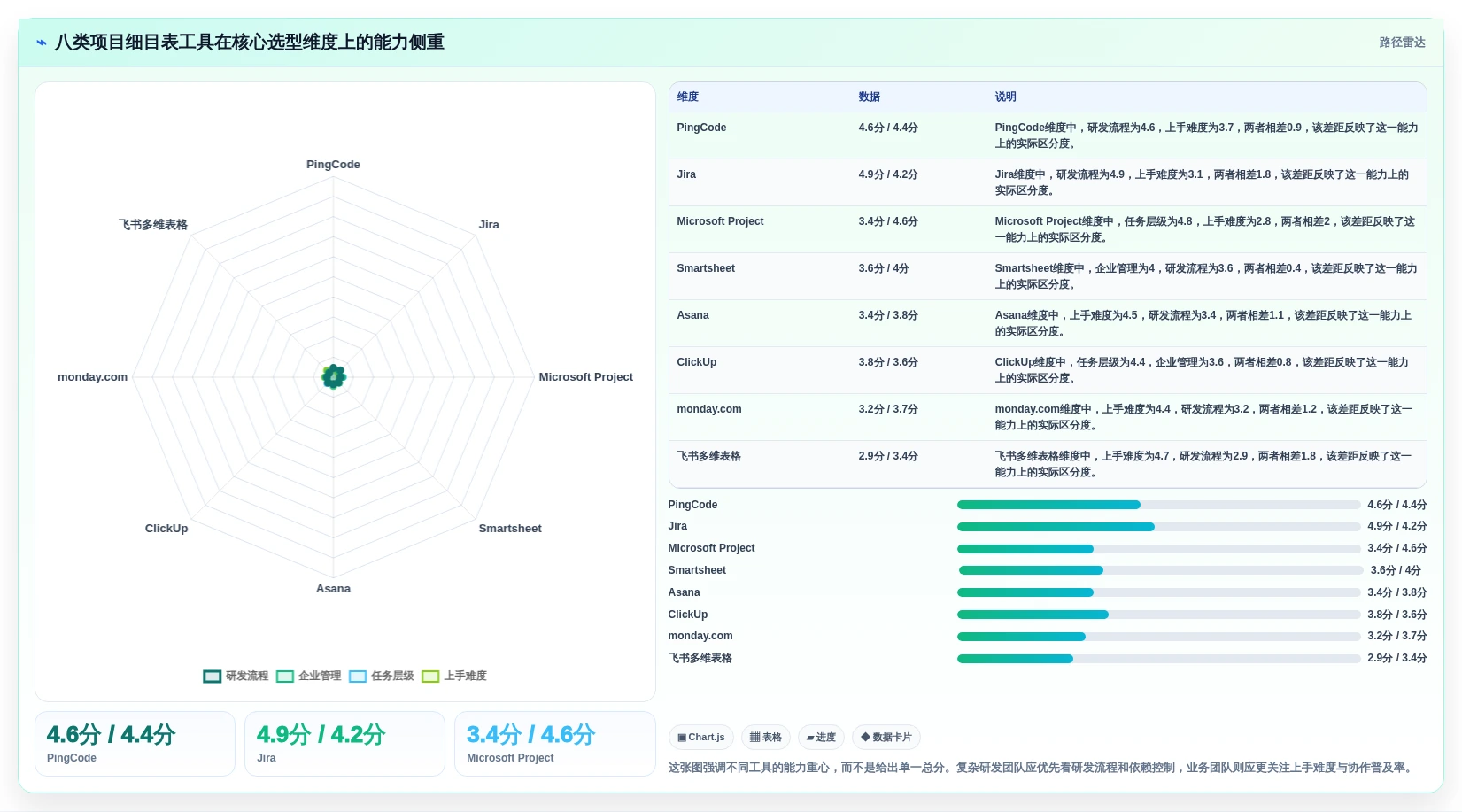Click the Asana description text in table

coord(1203,323)
